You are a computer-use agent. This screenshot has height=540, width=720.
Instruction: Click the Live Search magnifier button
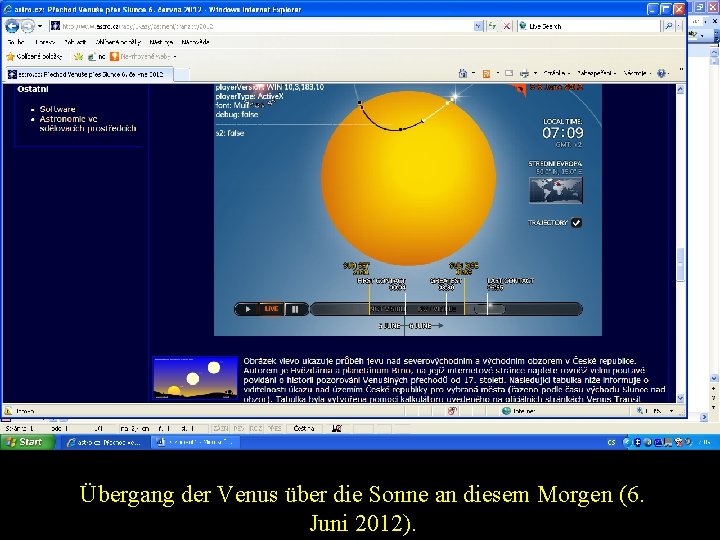point(669,26)
